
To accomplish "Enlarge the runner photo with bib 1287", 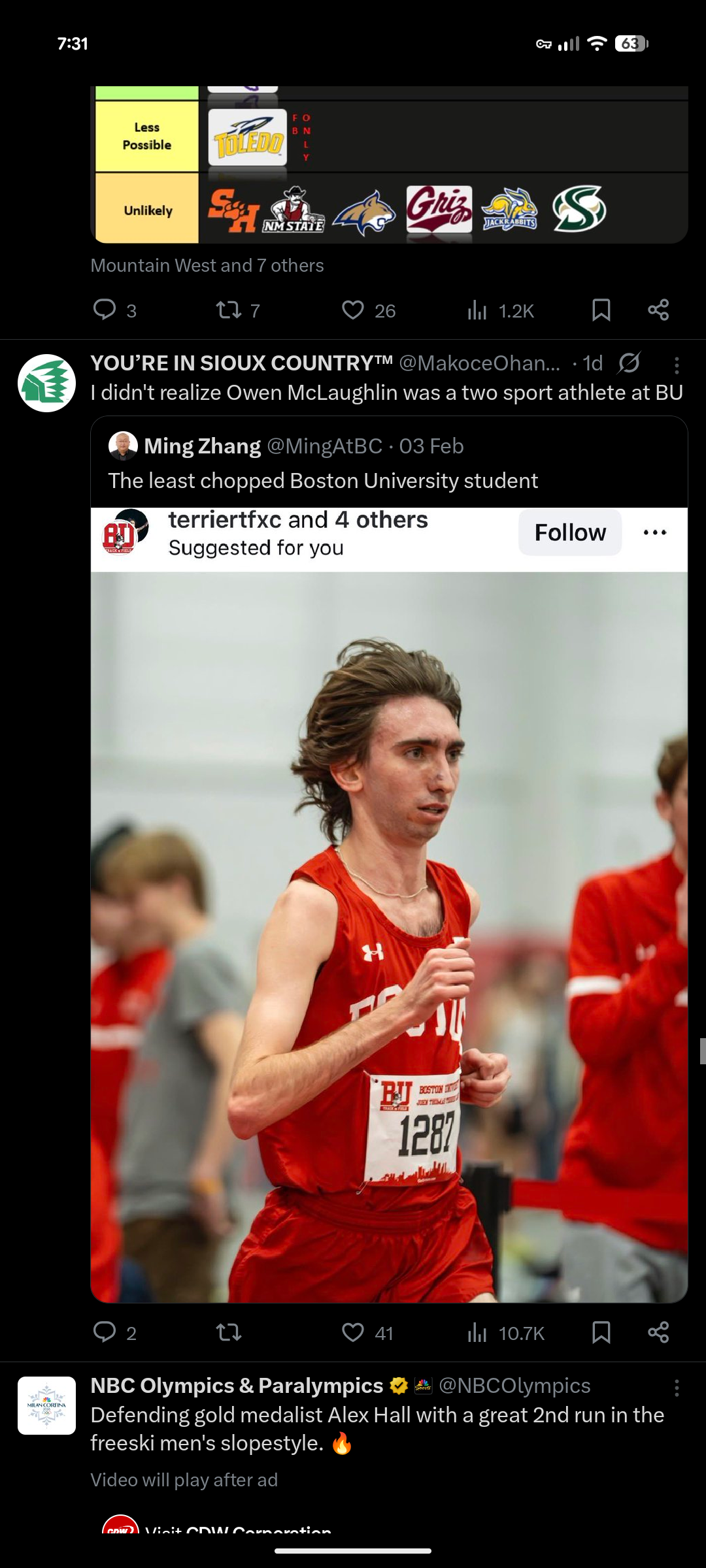I will click(x=389, y=937).
